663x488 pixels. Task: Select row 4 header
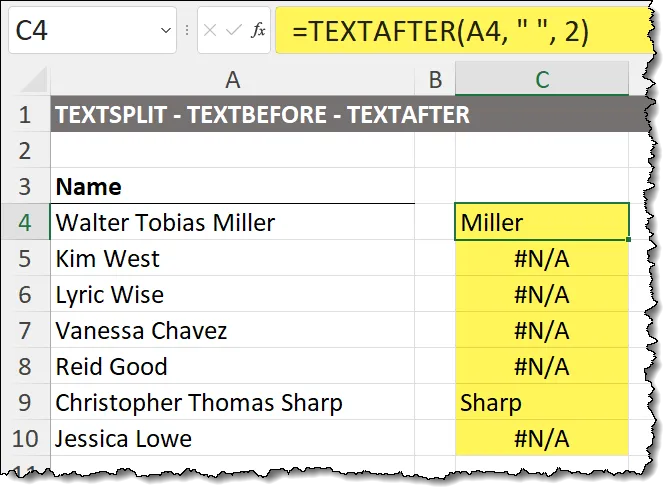[x=26, y=222]
